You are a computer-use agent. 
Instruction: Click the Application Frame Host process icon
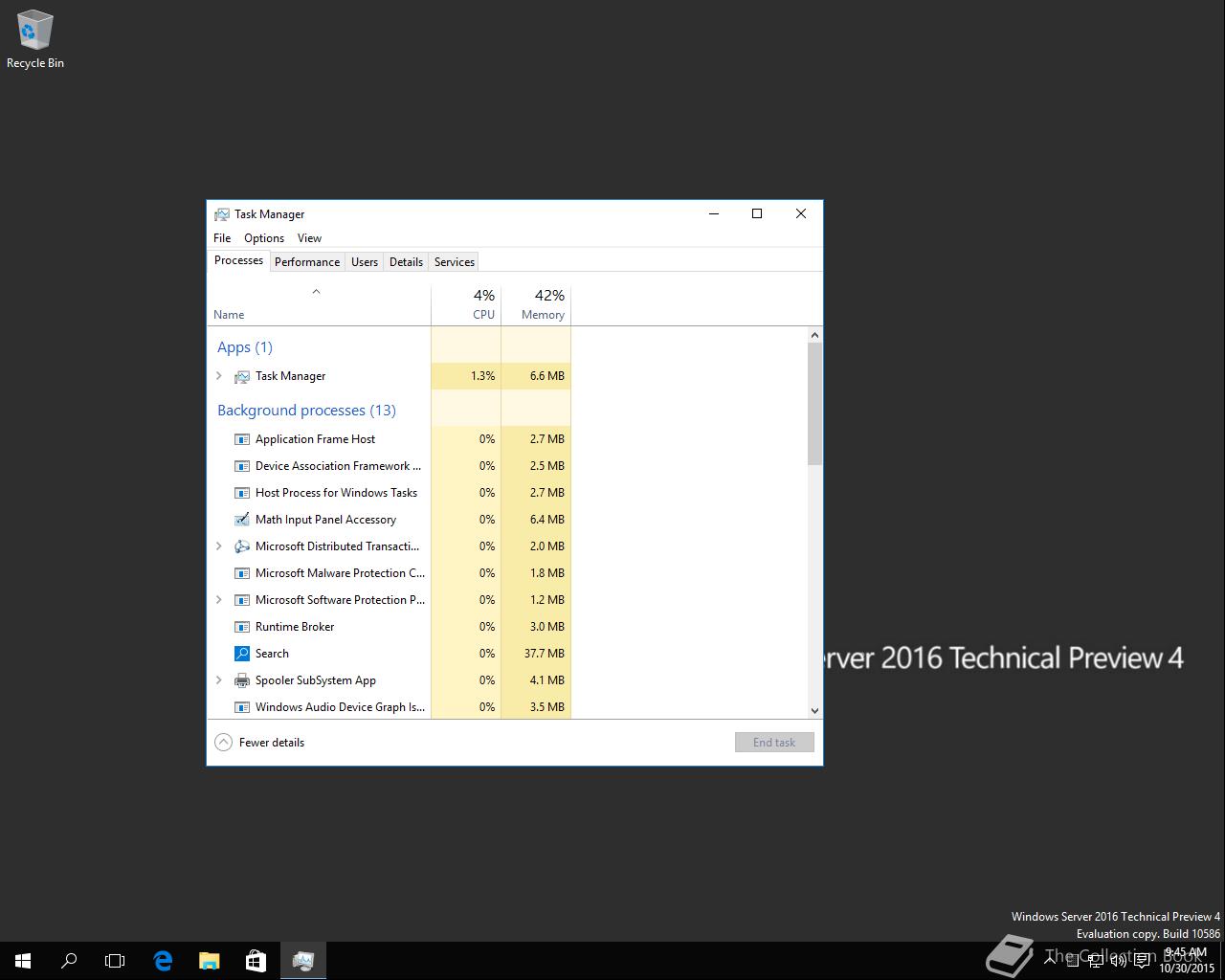[242, 439]
